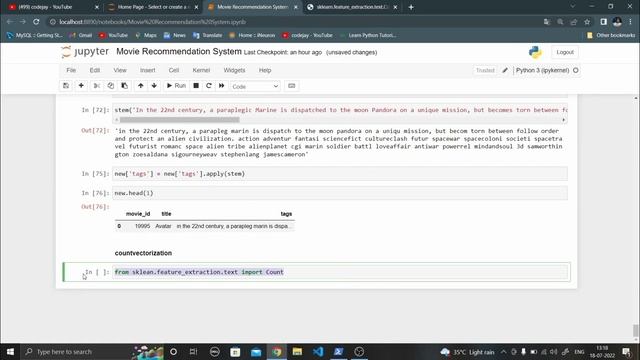
Task: Open the Kernel menu
Action: [201, 70]
